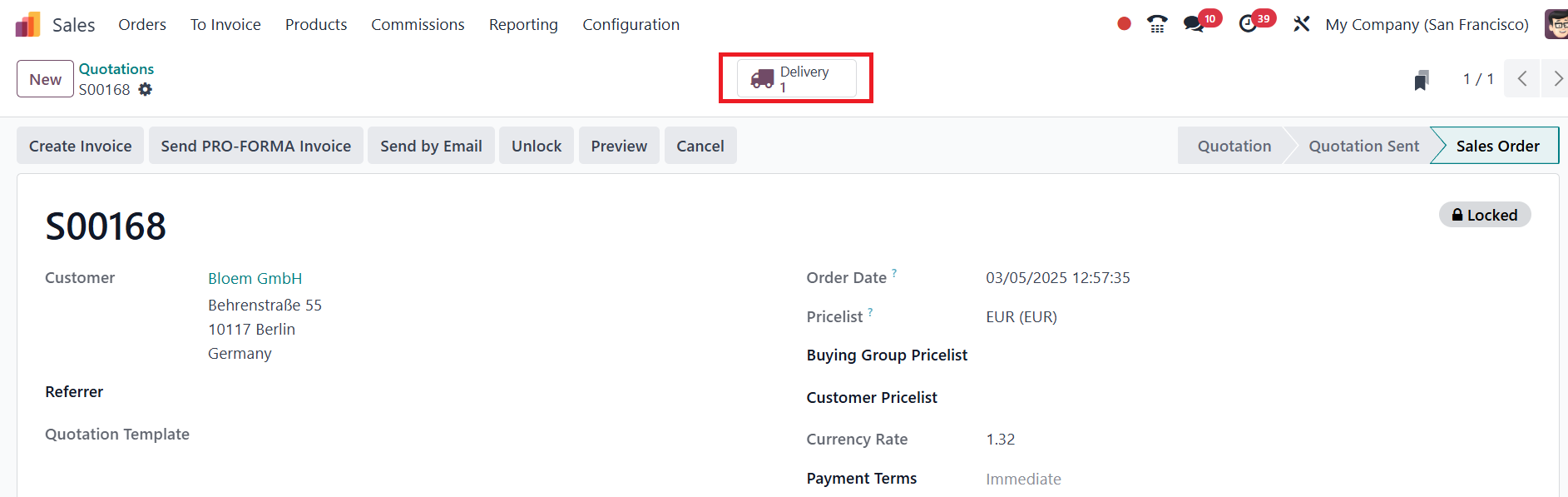Switch company via My Company (San Francisco)
This screenshot has width=1568, height=497.
point(1427,25)
